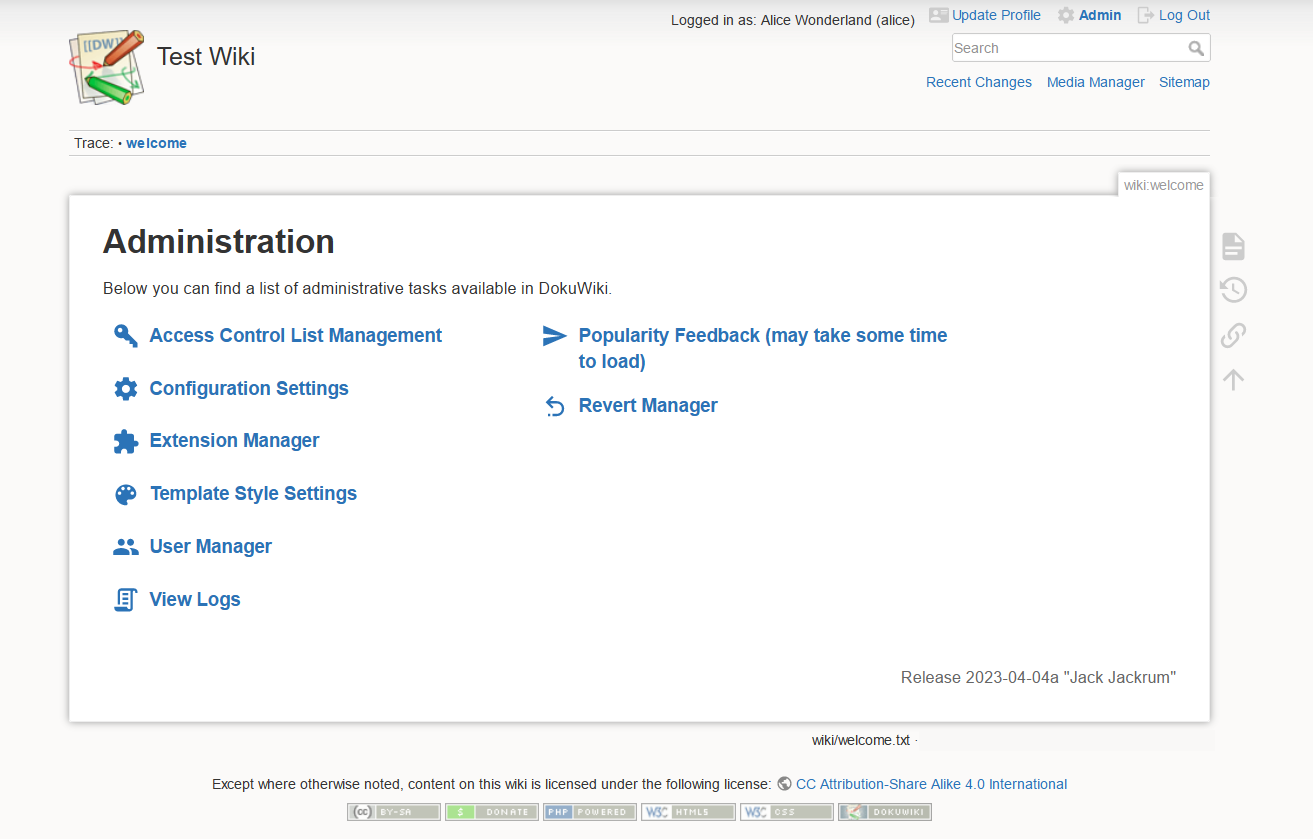Image resolution: width=1313 pixels, height=839 pixels.
Task: Open Template Style Settings
Action: point(253,494)
